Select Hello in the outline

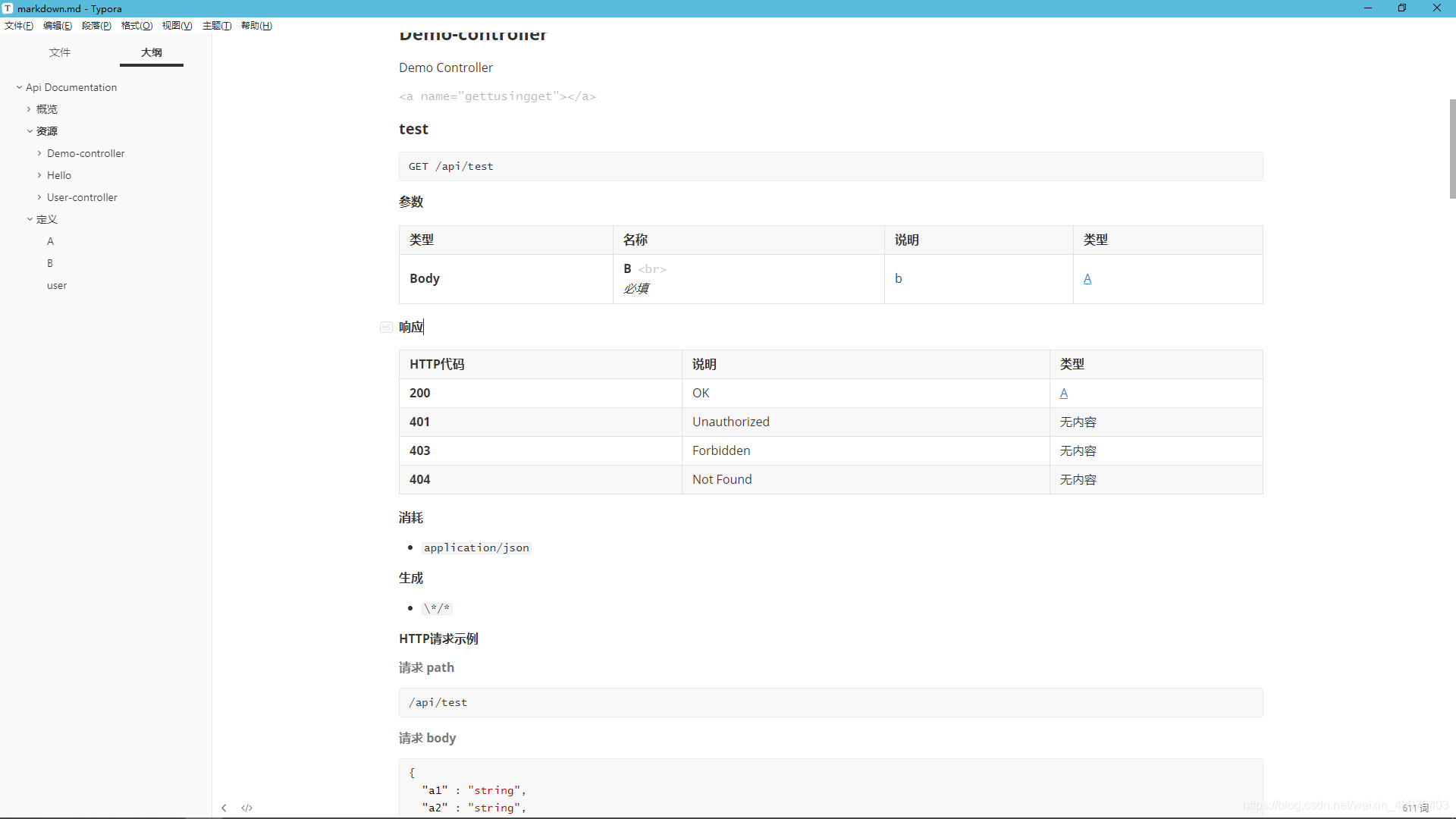coord(59,175)
